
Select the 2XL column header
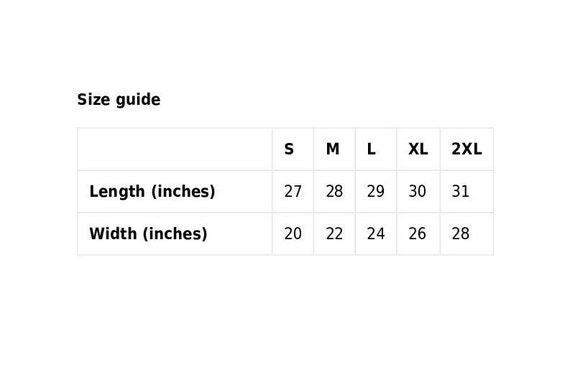467,149
